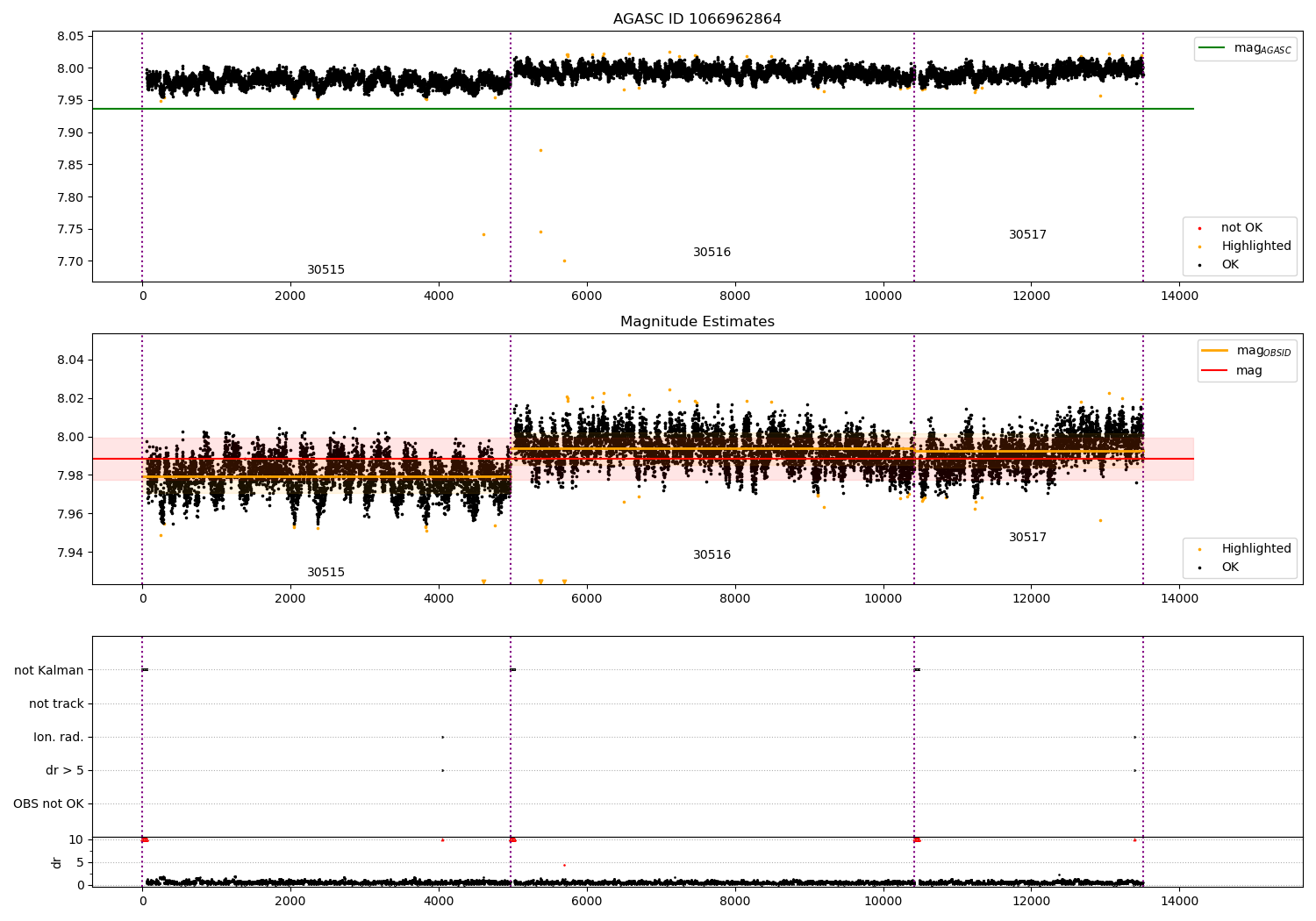Click the title 'AGASC ID 1066962864'
The height and width of the screenshot is (921, 1316).
coord(697,19)
